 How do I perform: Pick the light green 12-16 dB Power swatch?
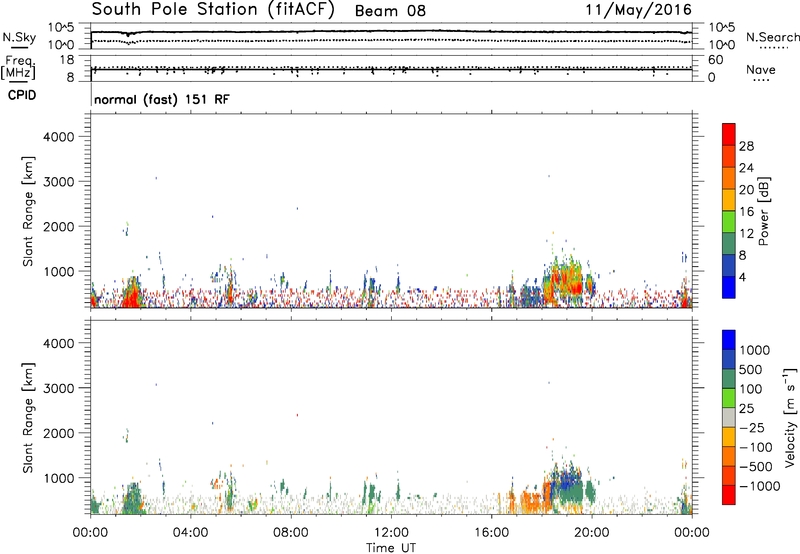pyautogui.click(x=729, y=222)
